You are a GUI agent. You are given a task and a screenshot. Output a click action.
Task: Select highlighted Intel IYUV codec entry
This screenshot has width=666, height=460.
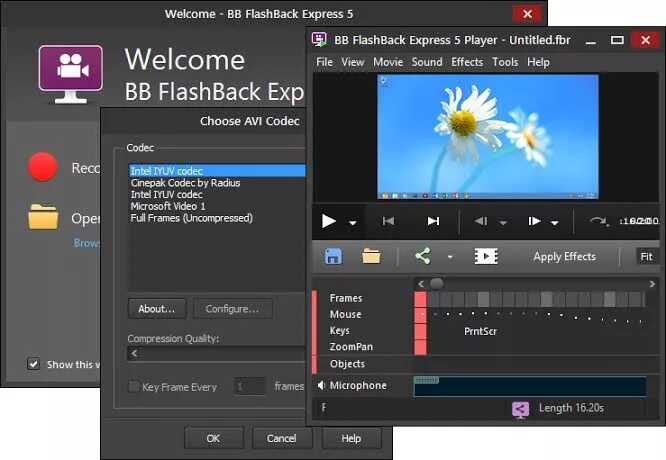[217, 171]
